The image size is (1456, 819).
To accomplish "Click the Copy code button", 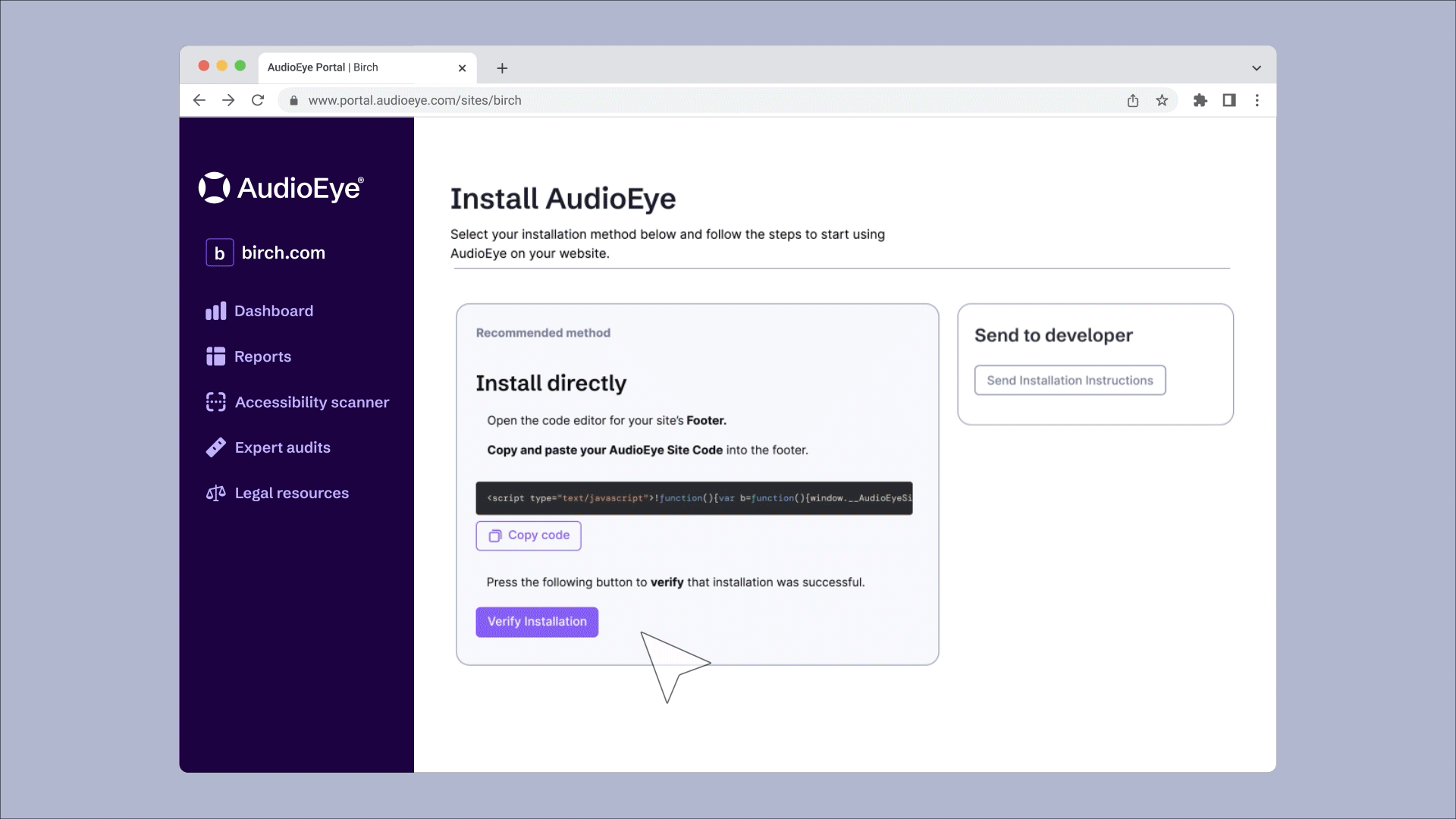I will coord(529,535).
